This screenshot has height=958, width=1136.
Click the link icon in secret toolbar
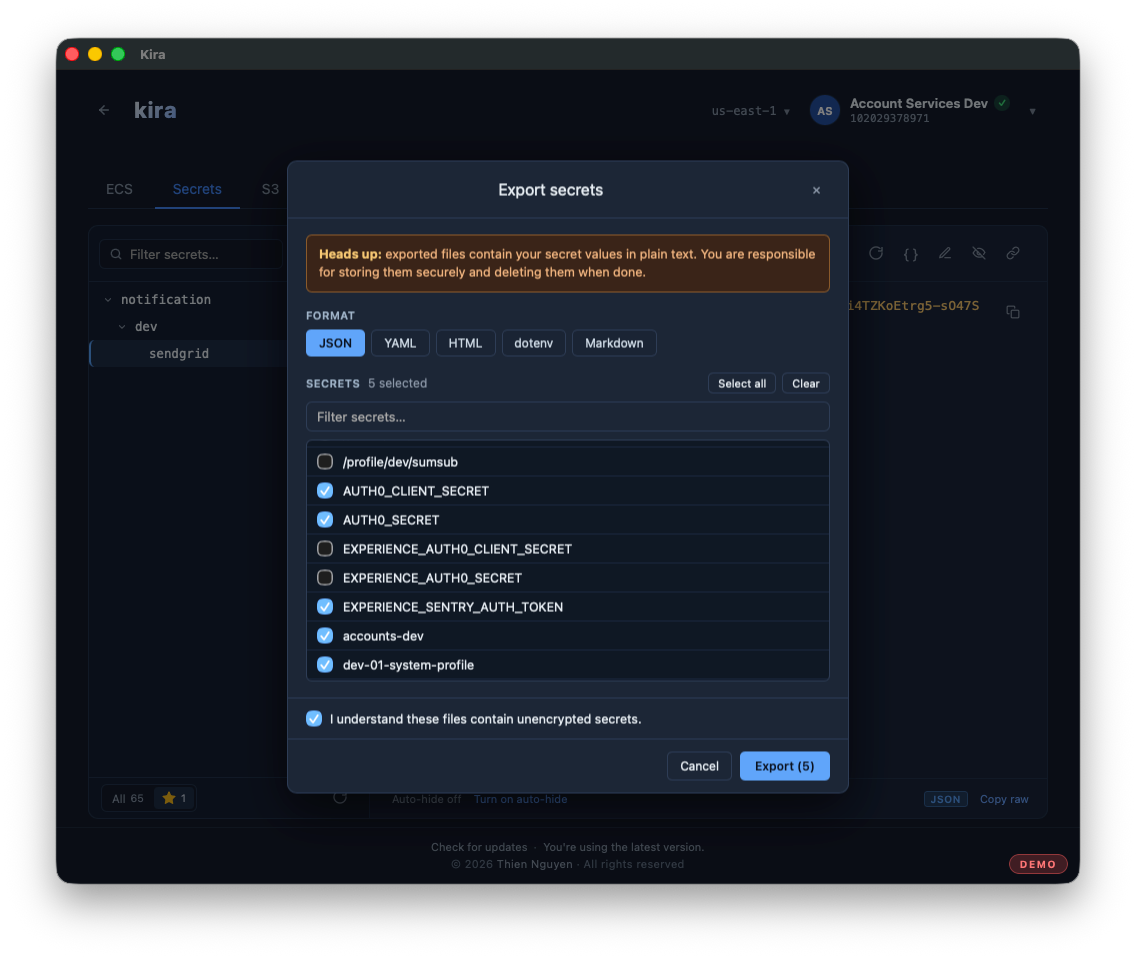(x=1013, y=253)
